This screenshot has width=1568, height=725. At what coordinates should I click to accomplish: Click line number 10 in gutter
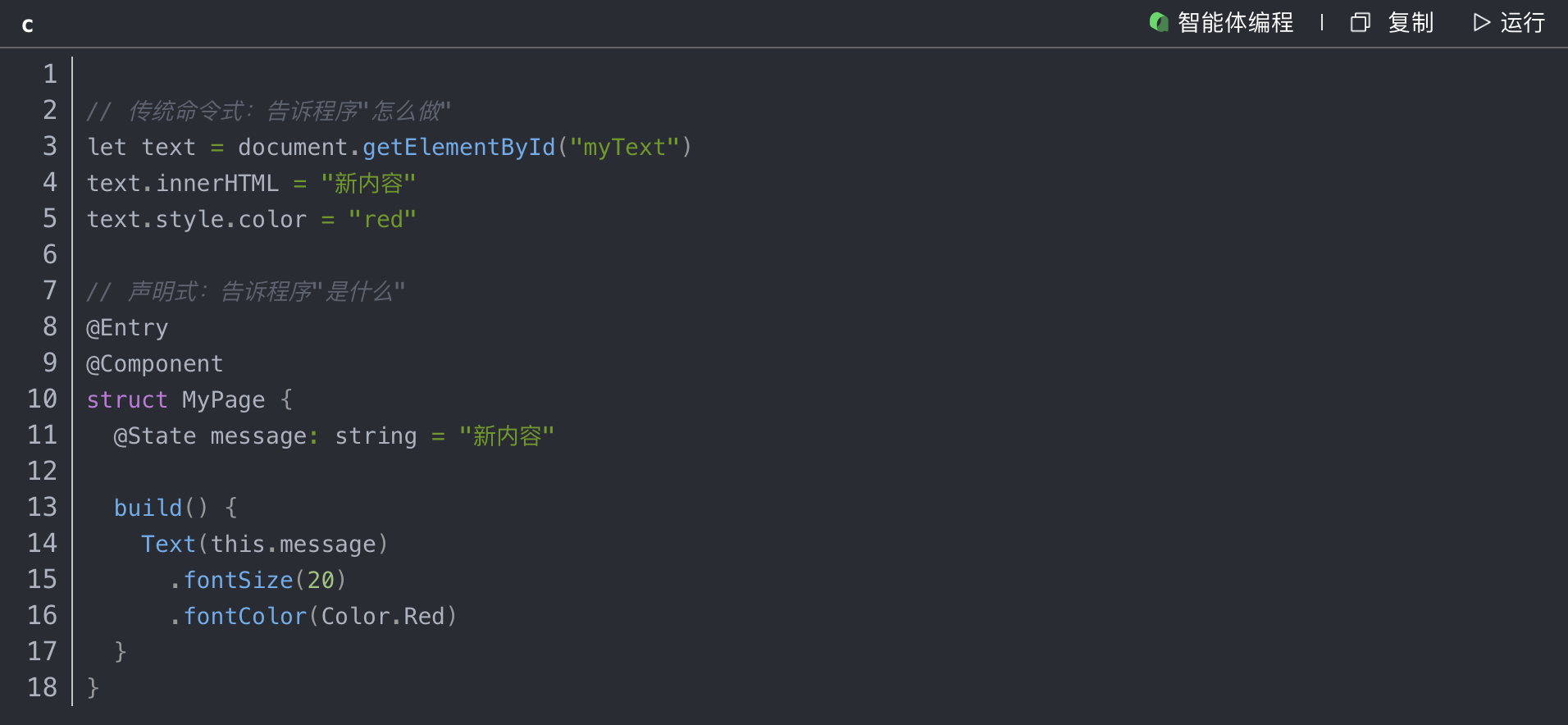point(43,399)
